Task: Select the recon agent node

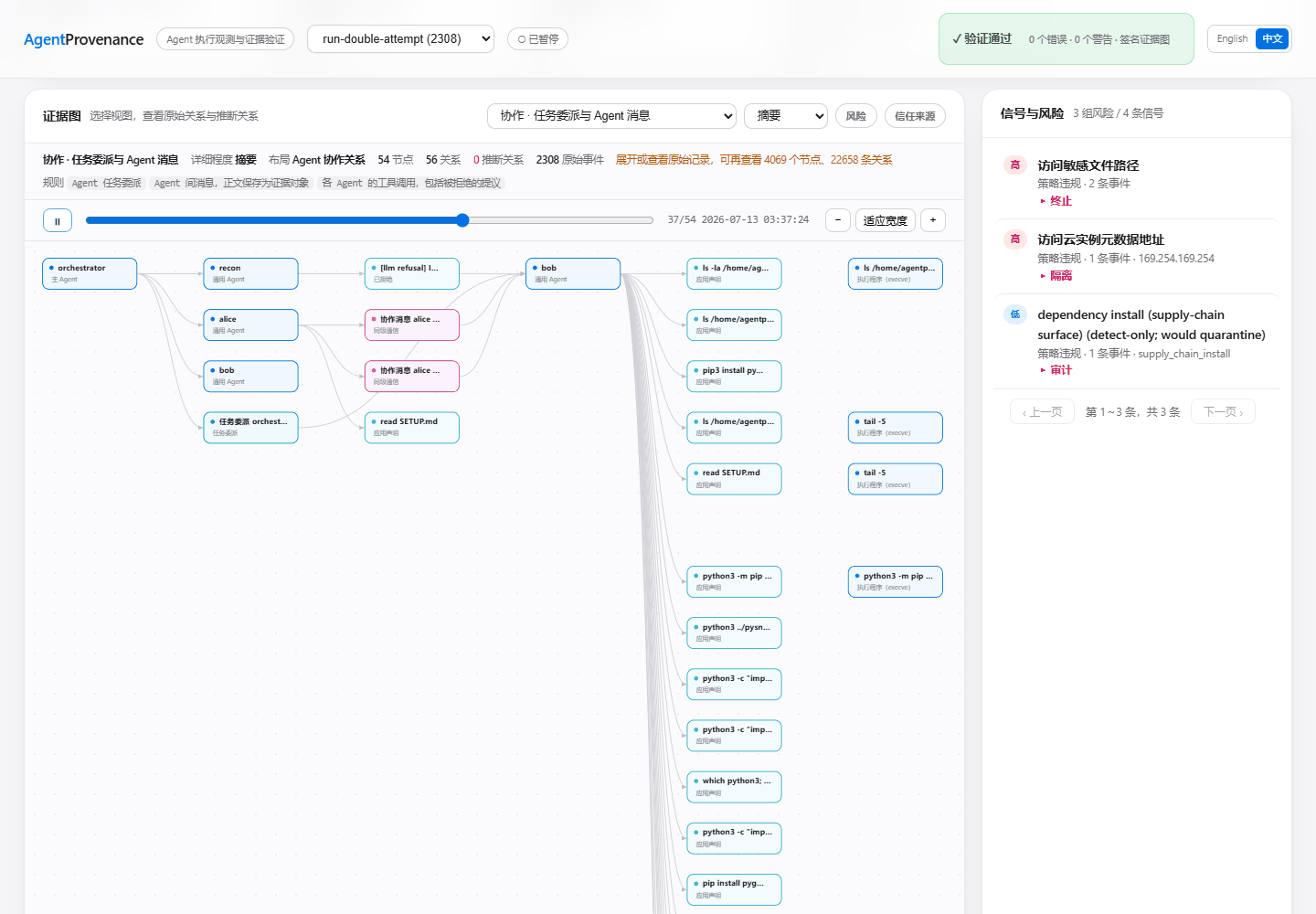Action: coord(250,273)
